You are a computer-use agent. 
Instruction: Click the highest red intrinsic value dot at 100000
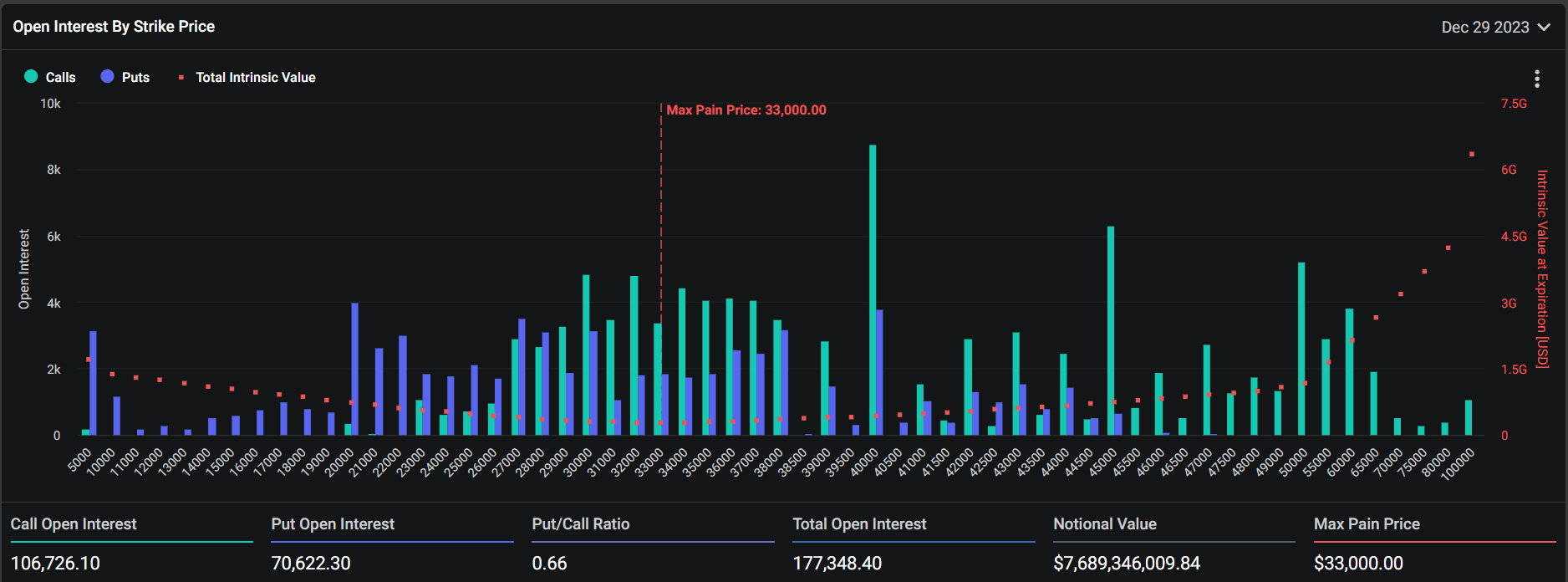coord(1472,154)
